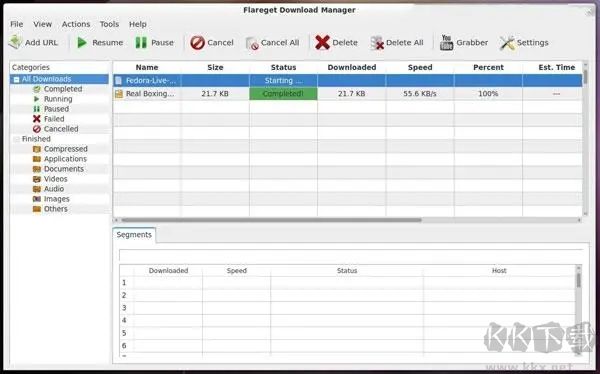The width and height of the screenshot is (600, 374).
Task: Click the red X Delete icon
Action: click(x=322, y=42)
